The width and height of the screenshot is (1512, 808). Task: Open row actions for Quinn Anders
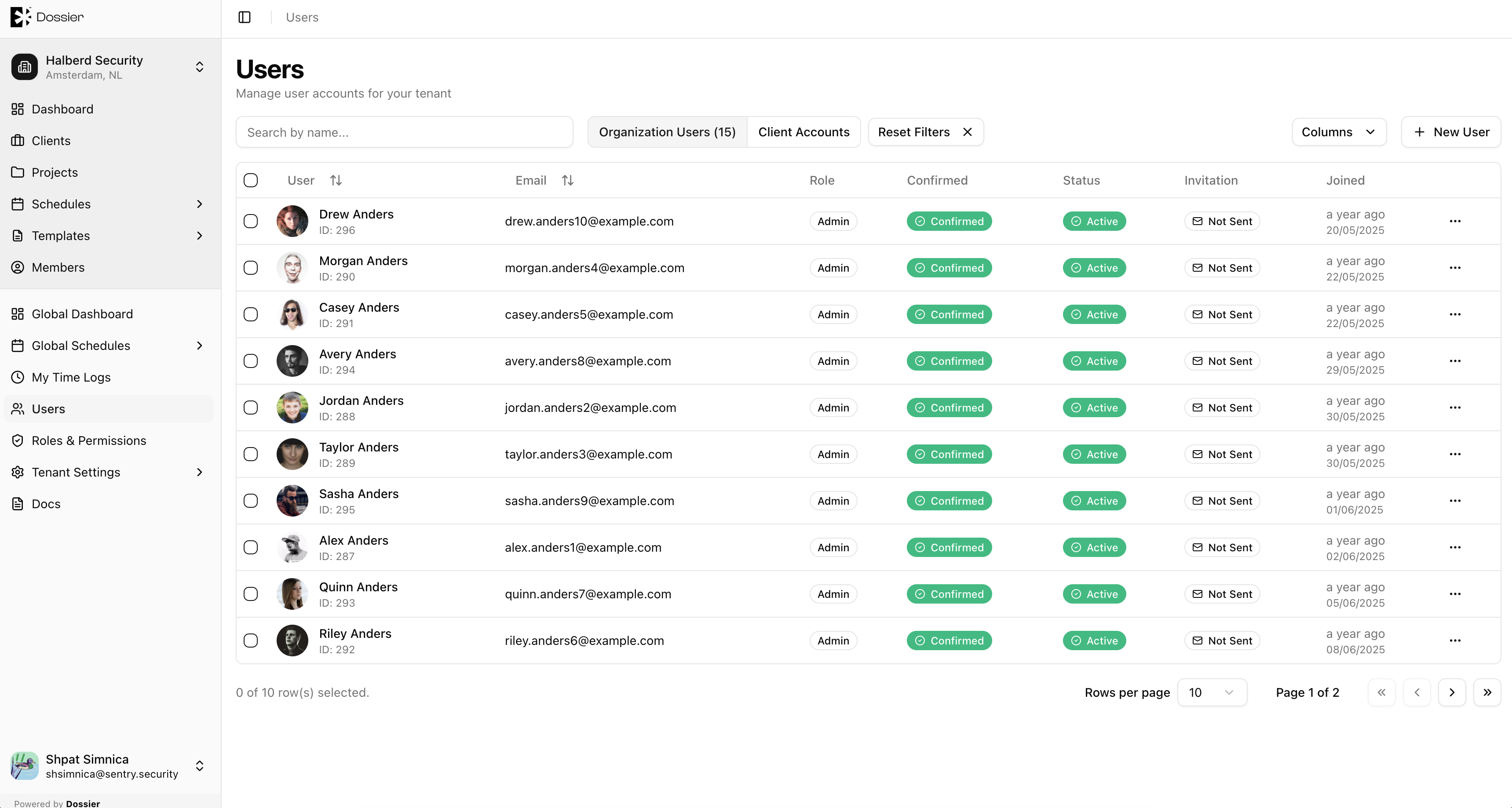[x=1455, y=594]
